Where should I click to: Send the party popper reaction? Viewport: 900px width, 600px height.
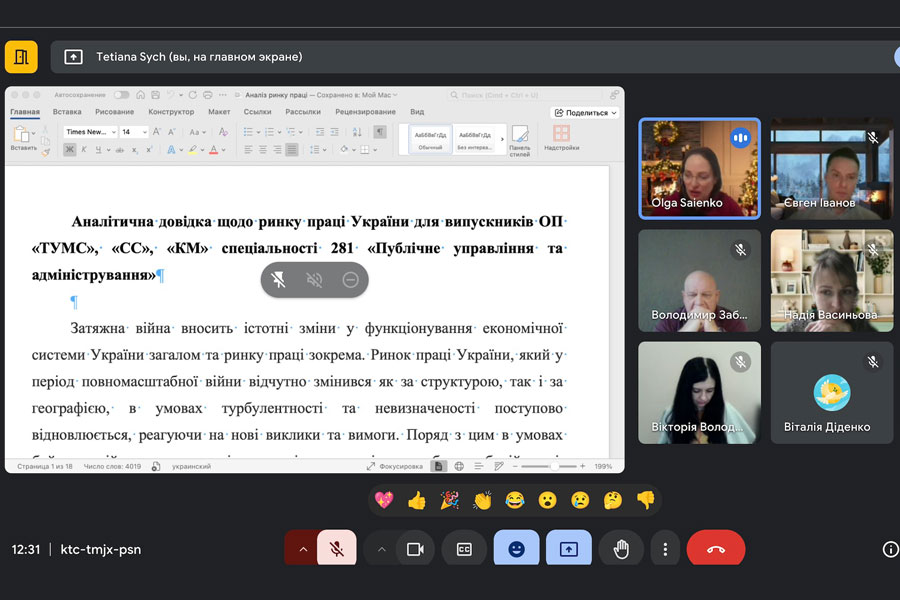(450, 500)
